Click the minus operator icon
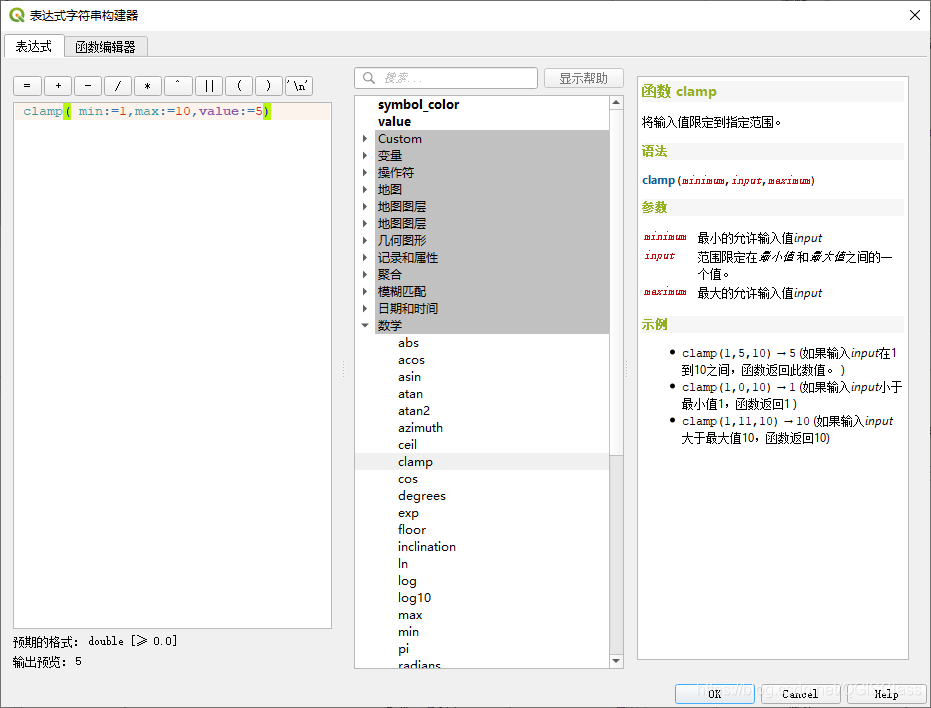 point(88,85)
